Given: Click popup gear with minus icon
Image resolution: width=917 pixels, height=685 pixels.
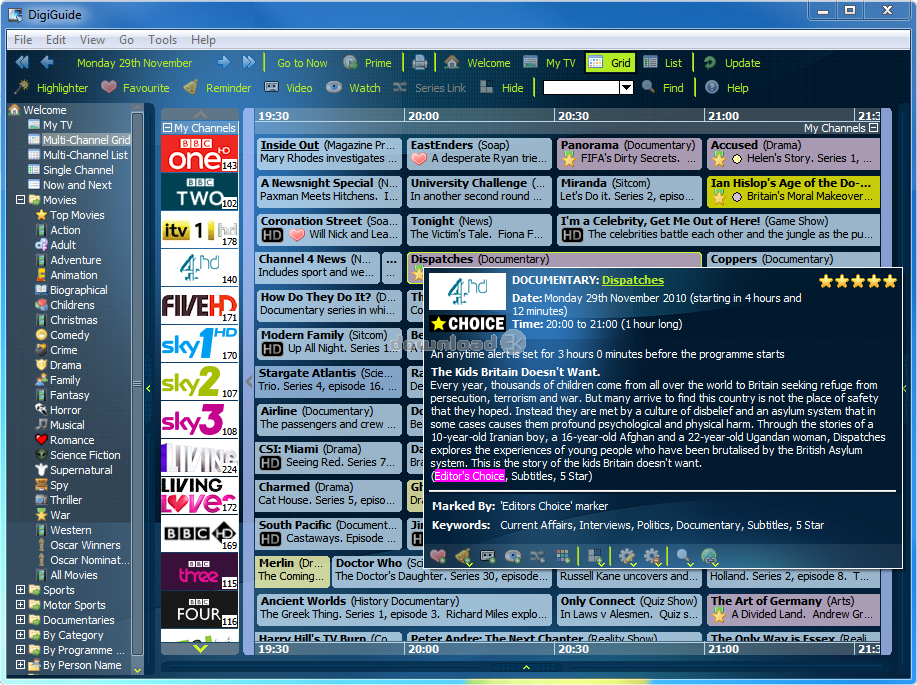Looking at the screenshot, I should (x=652, y=557).
